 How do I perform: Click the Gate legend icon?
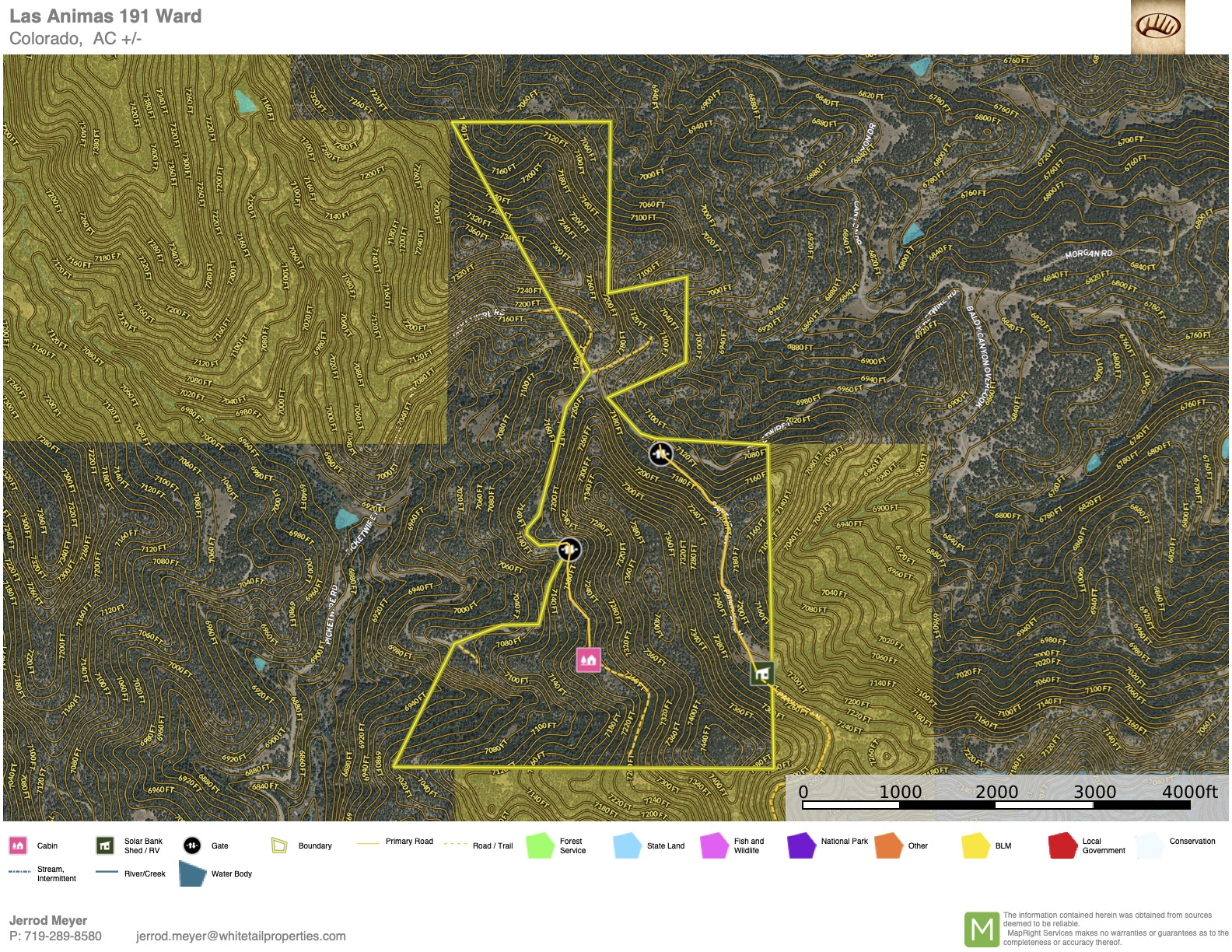tap(192, 845)
